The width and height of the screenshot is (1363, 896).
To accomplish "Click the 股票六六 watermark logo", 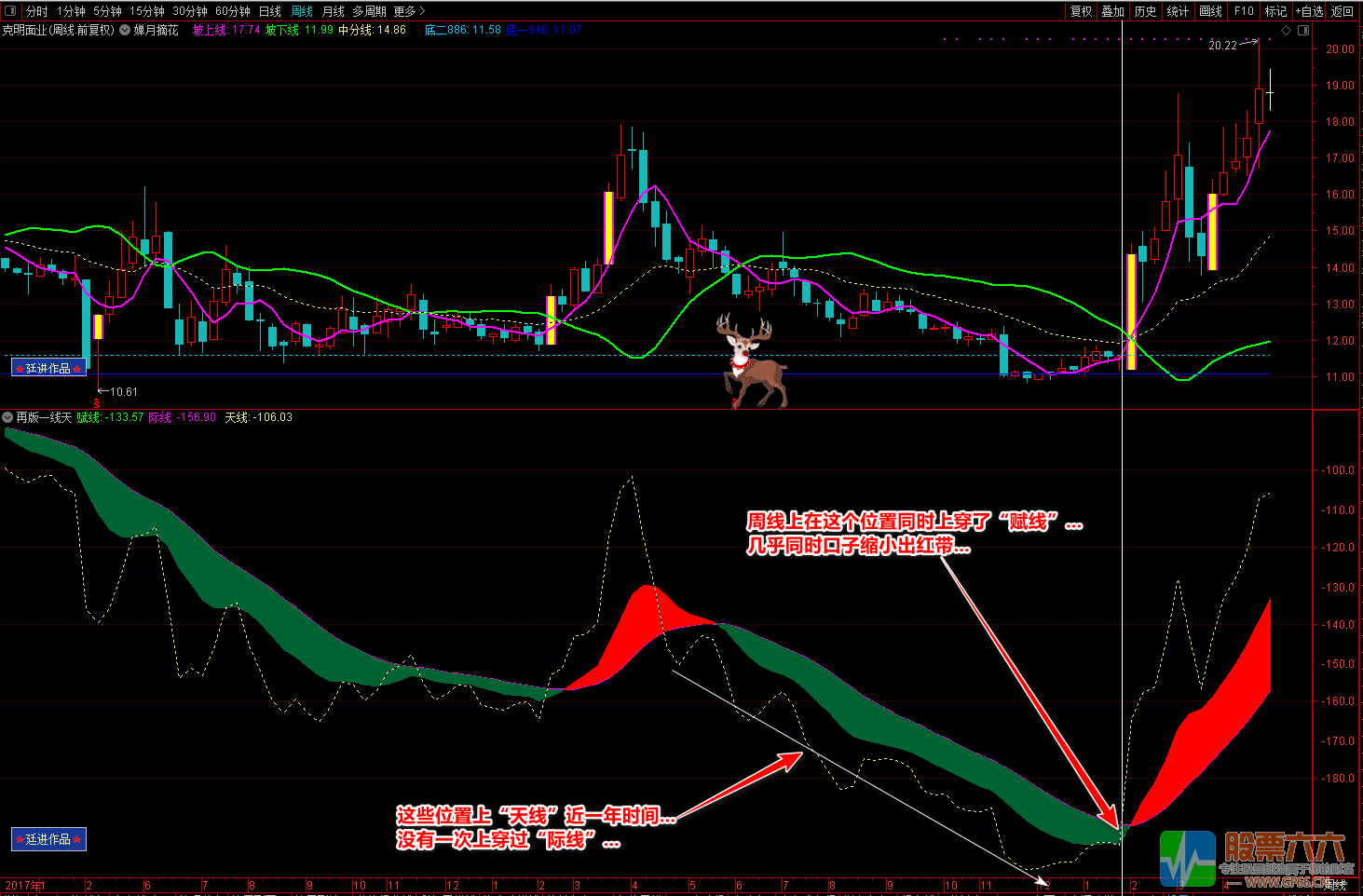I will pyautogui.click(x=1253, y=859).
